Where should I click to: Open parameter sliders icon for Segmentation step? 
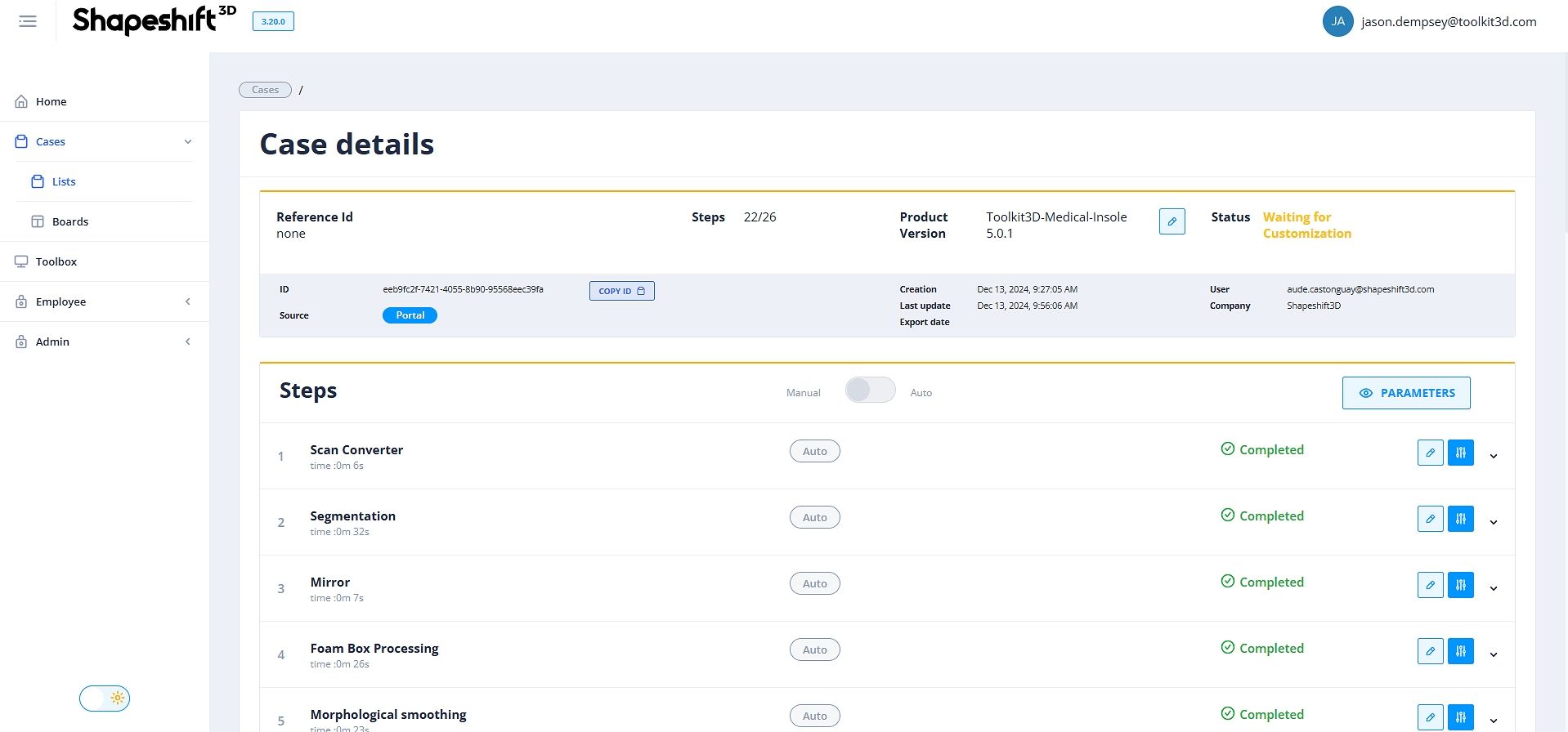[x=1460, y=519]
